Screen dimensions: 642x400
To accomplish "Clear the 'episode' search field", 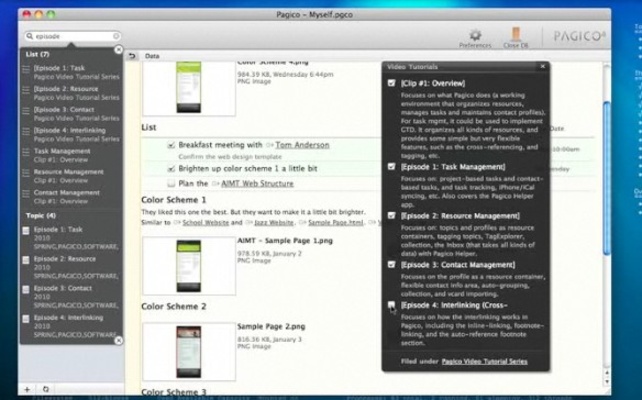I will (116, 36).
